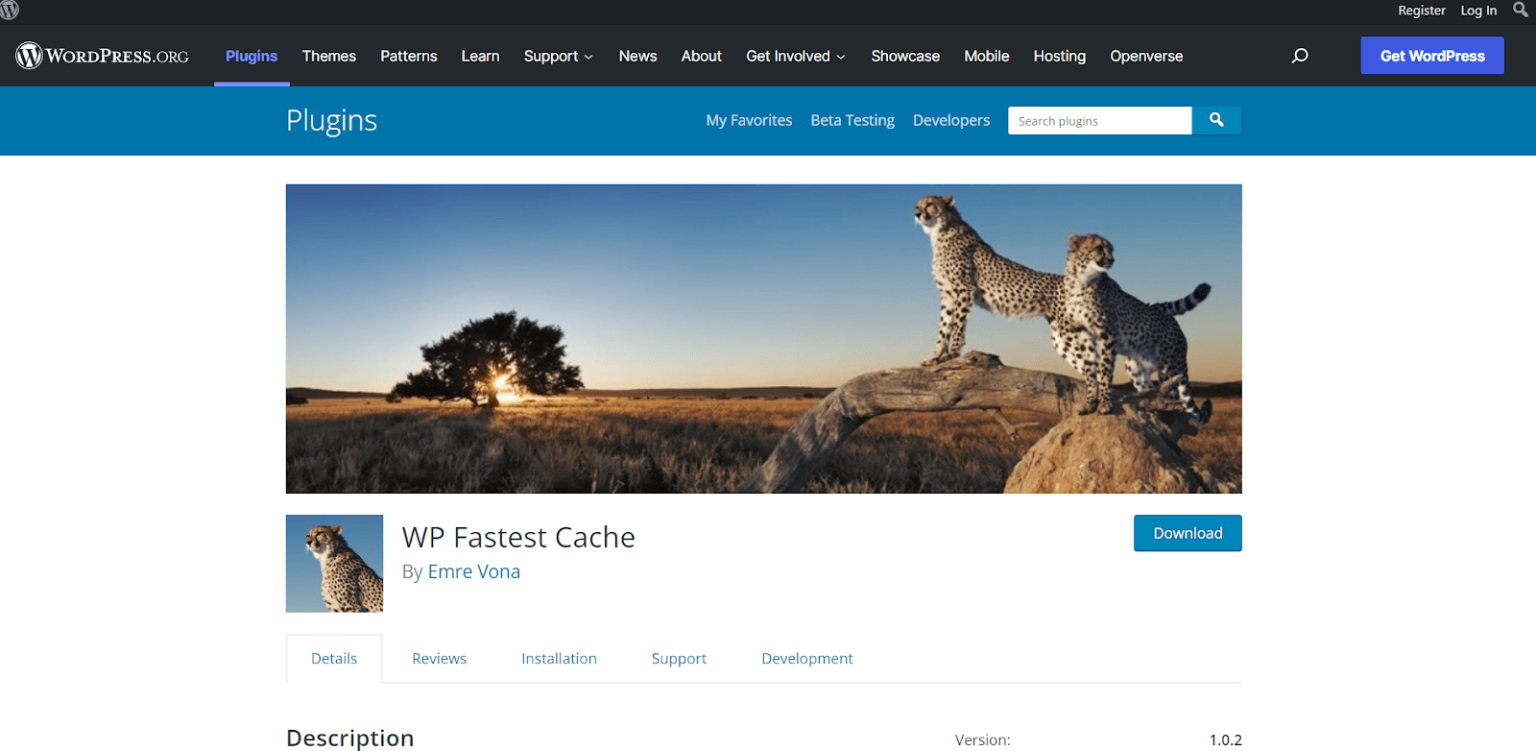Click the cheetah banner image

click(x=764, y=338)
